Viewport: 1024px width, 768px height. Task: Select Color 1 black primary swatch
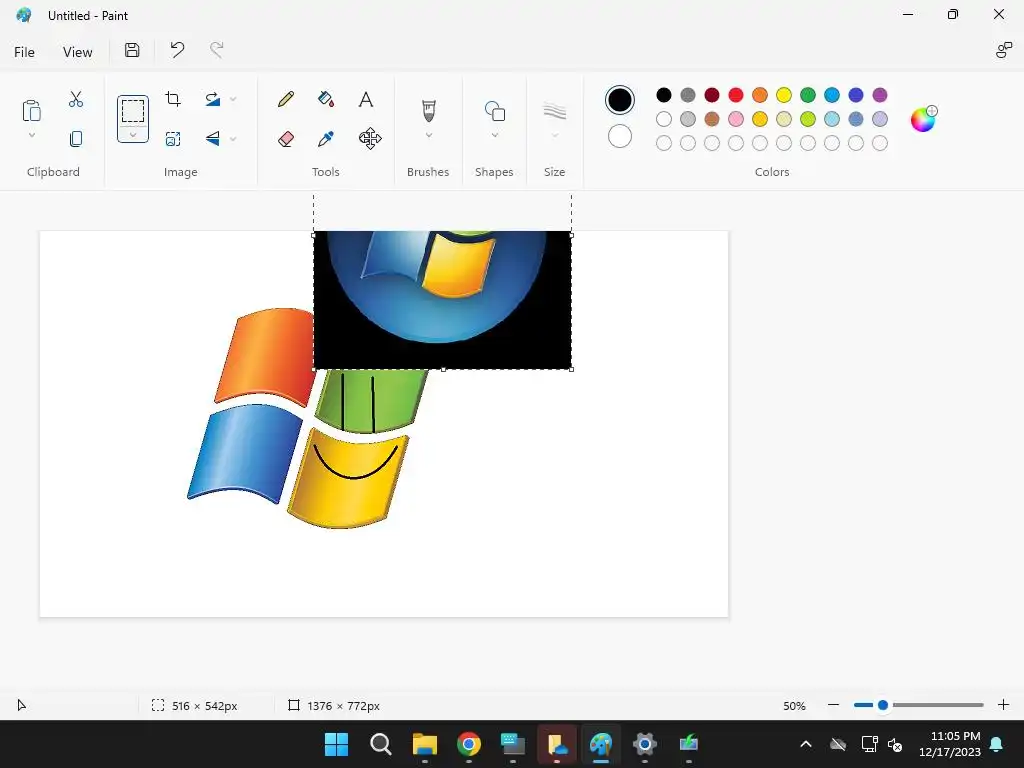pos(620,100)
